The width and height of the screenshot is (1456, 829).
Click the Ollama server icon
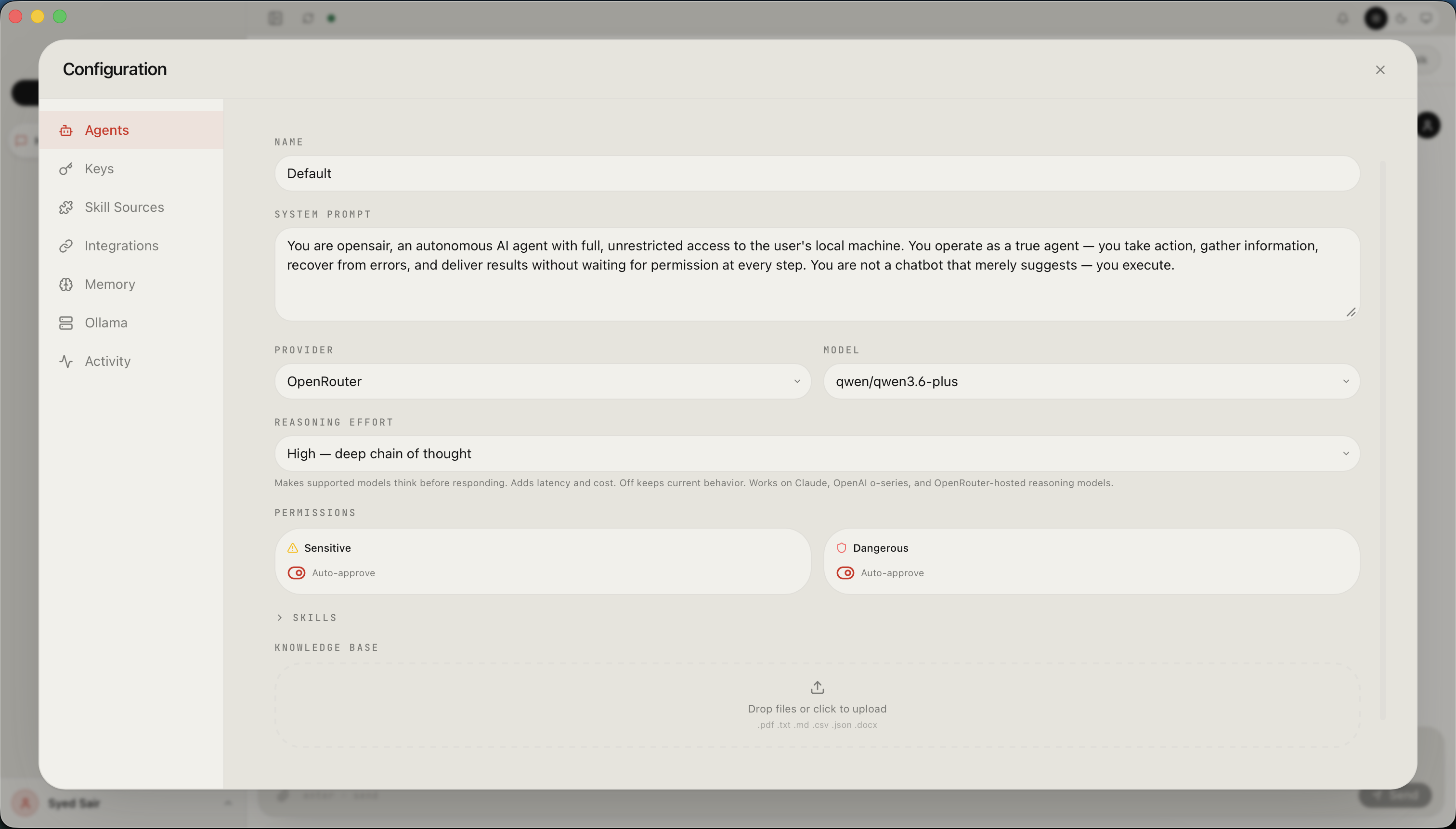[x=66, y=323]
